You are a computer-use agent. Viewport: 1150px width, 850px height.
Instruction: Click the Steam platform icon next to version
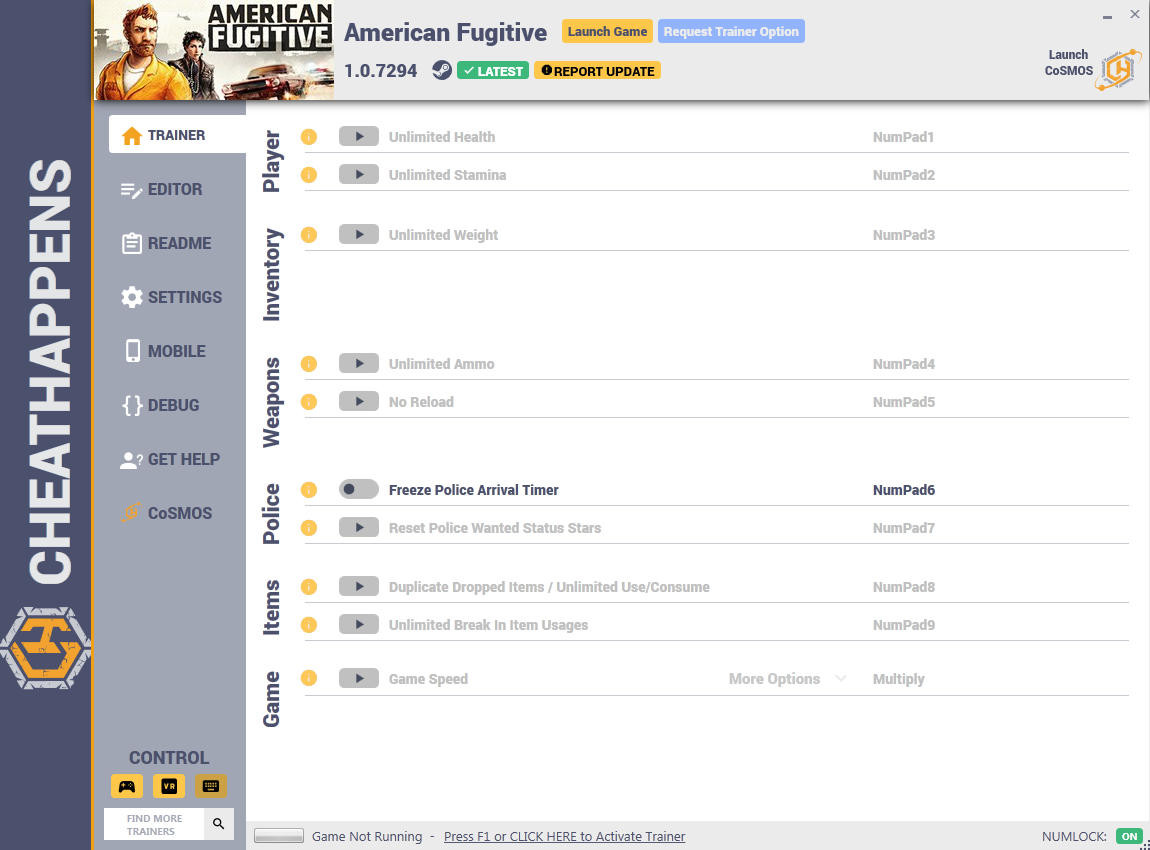coord(442,70)
